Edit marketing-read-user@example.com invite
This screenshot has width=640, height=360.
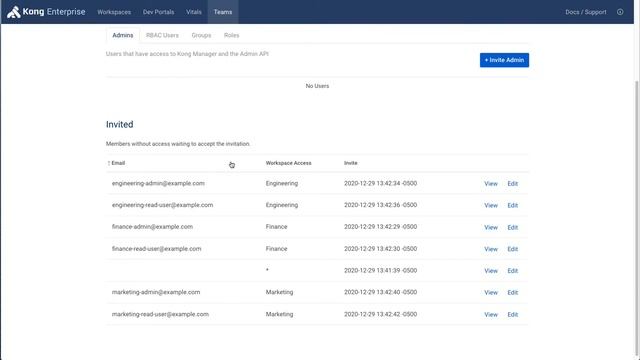pyautogui.click(x=513, y=315)
